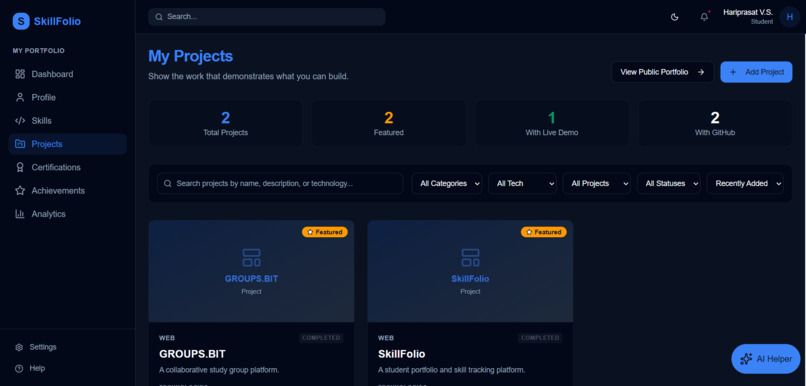This screenshot has height=386, width=806.
Task: Open notifications via the bell icon
Action: 704,17
